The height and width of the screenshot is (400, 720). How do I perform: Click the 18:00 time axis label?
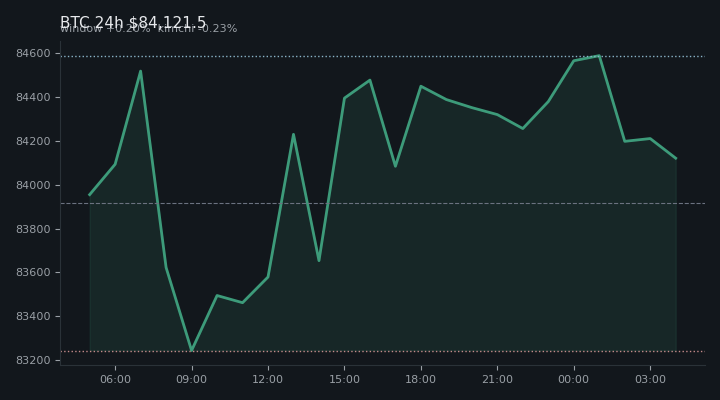[421, 379]
